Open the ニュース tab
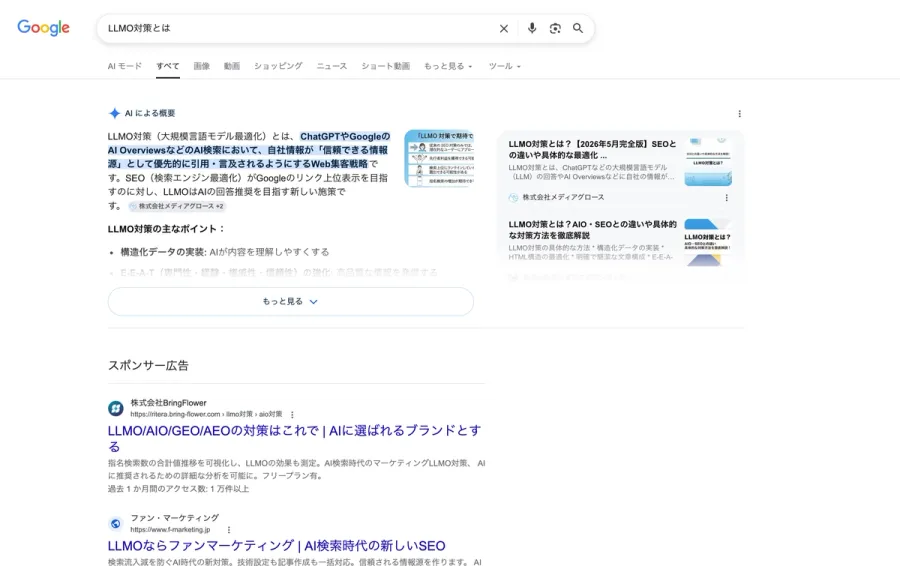 tap(332, 66)
